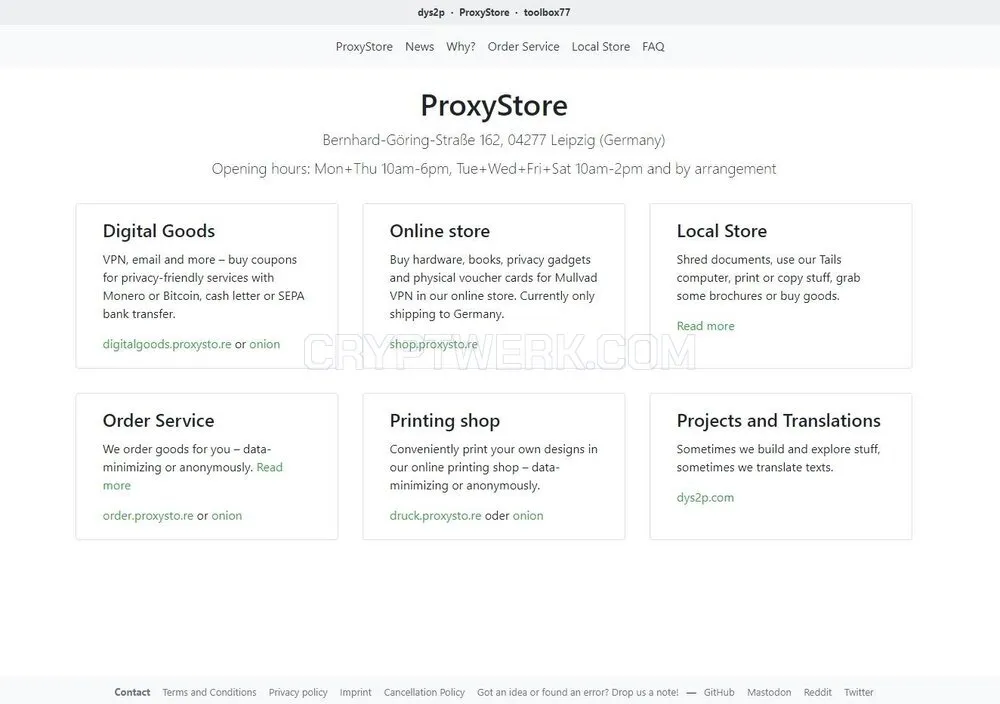The width and height of the screenshot is (1000, 704).
Task: Visit order.proxysto.re link
Action: pos(148,516)
